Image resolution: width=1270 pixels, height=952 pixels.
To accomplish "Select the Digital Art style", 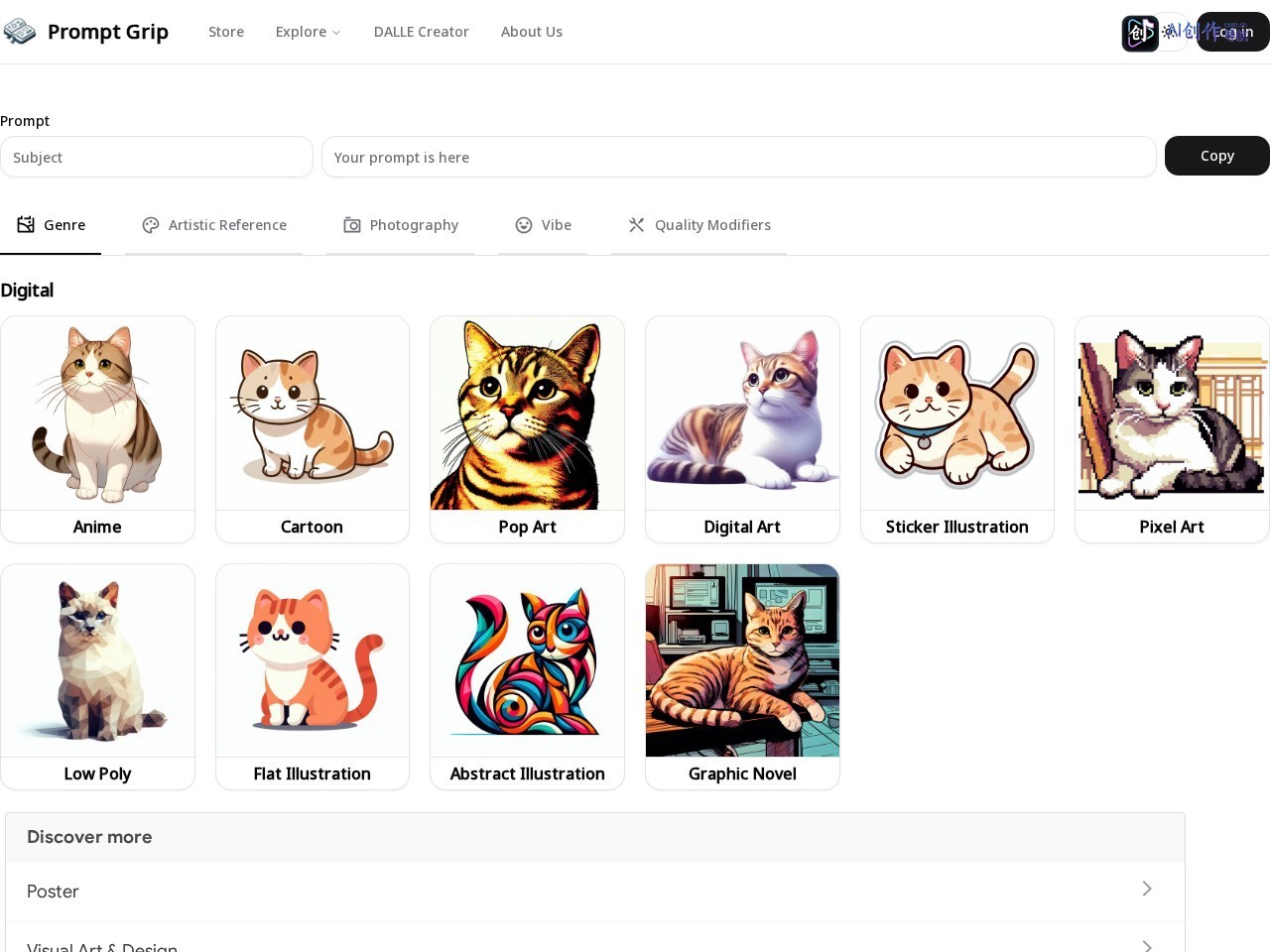I will coord(742,429).
